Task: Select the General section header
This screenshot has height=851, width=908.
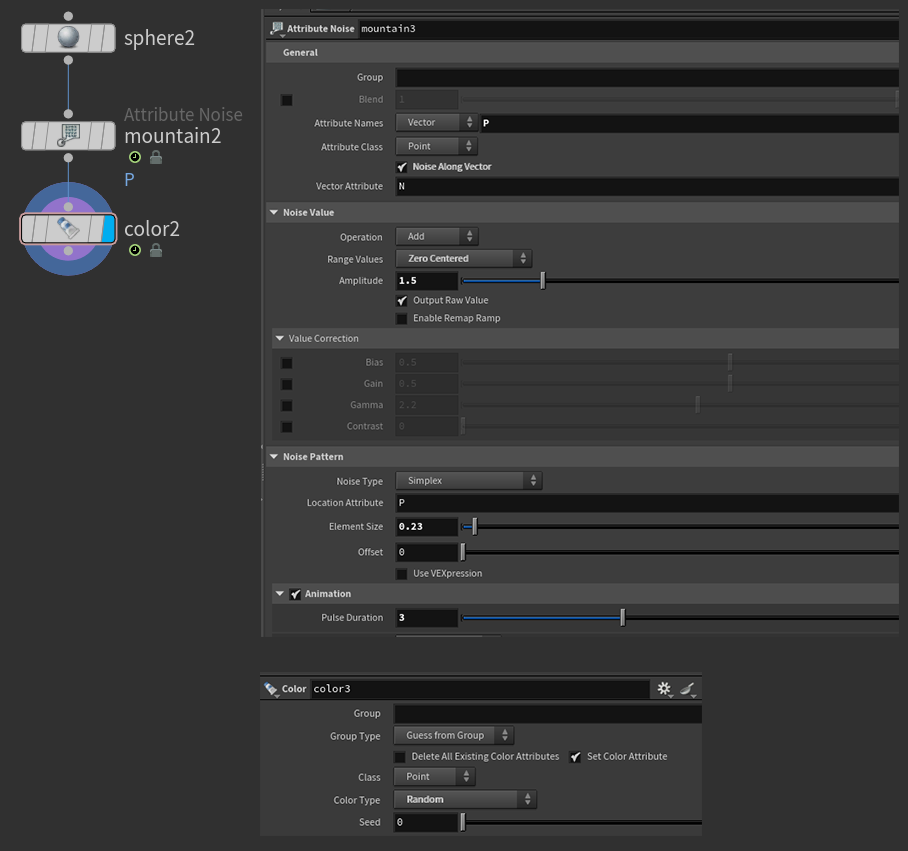Action: (x=300, y=52)
